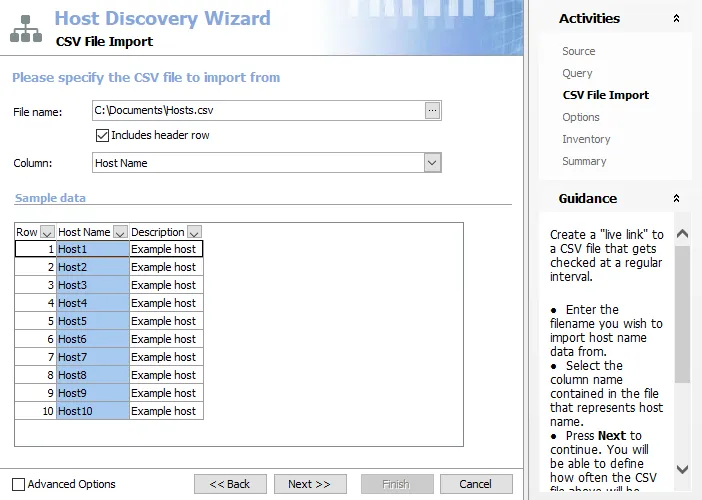Click the Sample data heading

tap(50, 198)
